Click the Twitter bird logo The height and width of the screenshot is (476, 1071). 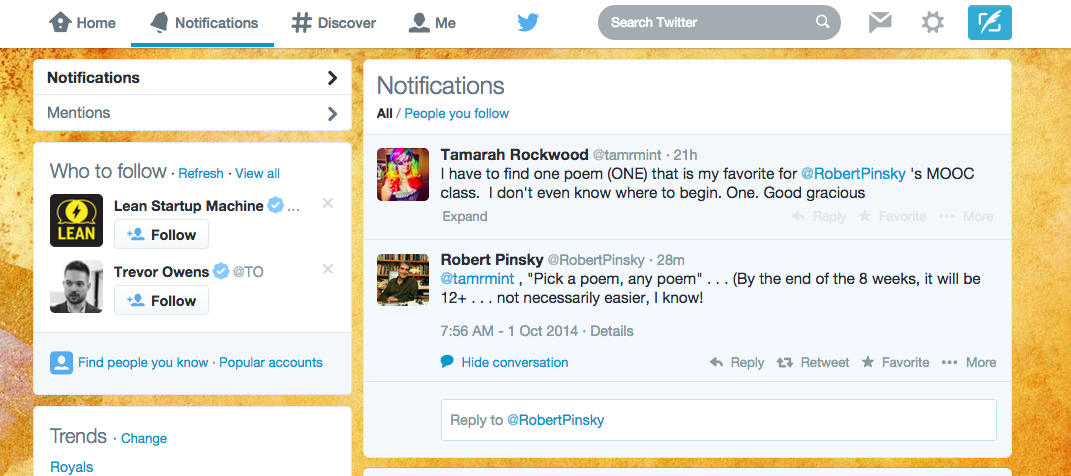(528, 23)
